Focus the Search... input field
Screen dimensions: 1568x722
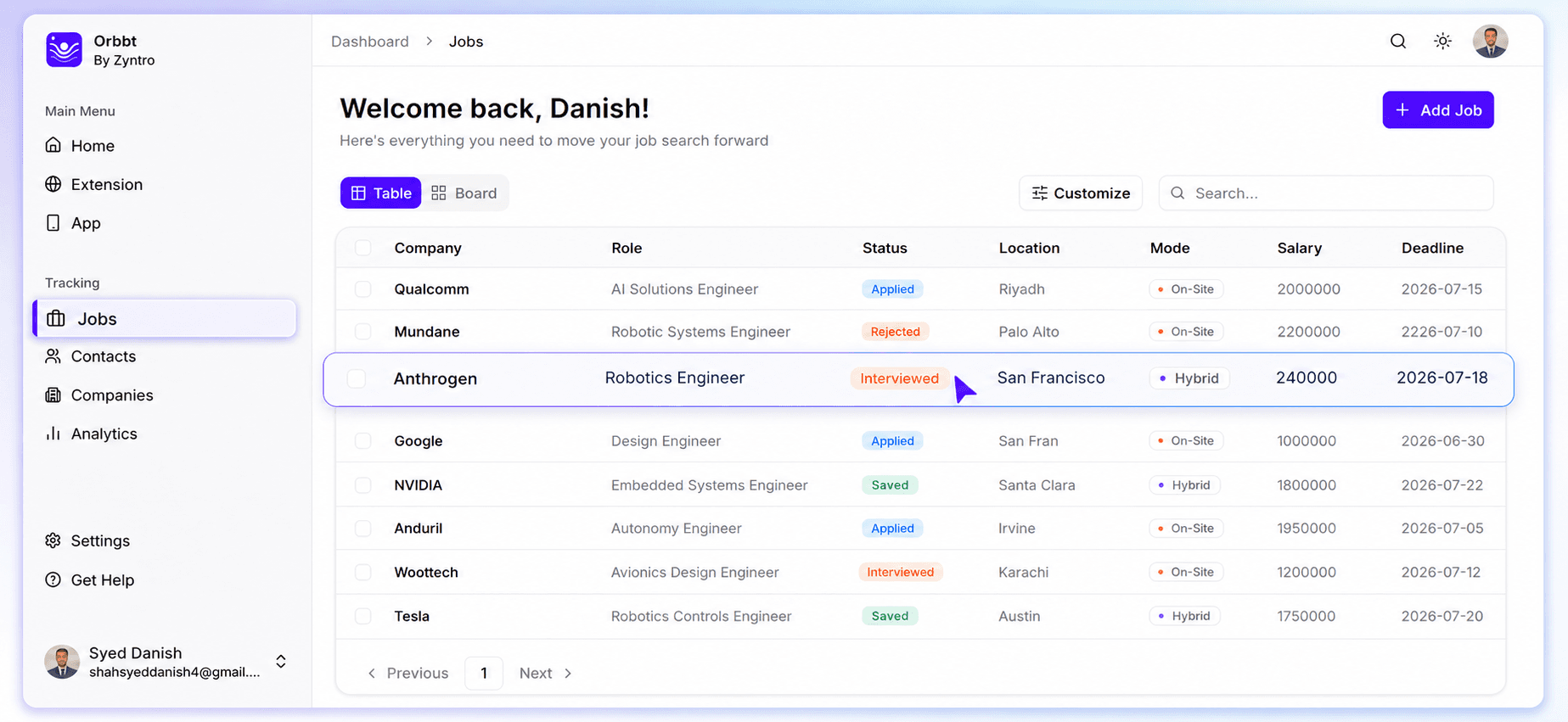[x=1326, y=193]
